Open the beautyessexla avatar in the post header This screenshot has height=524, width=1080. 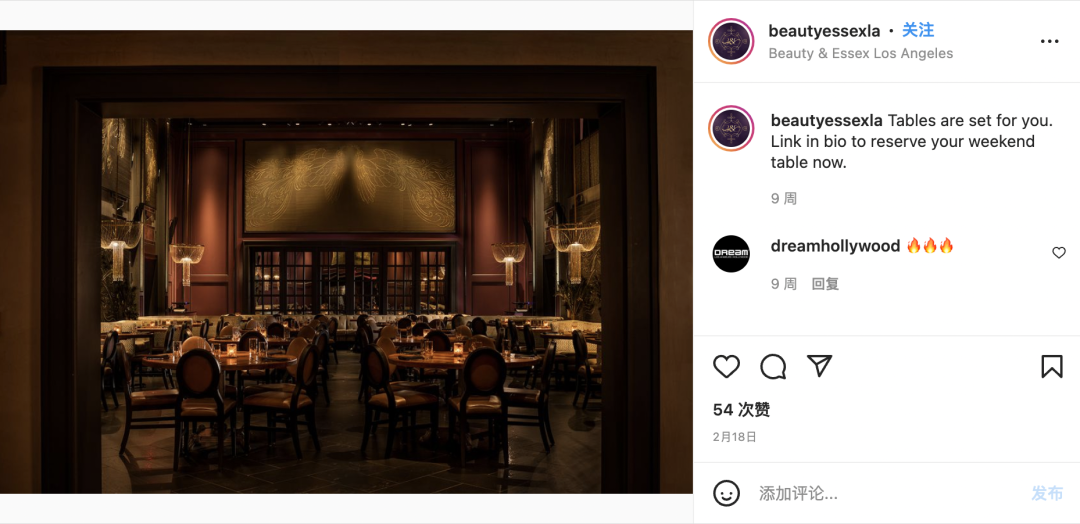click(731, 41)
